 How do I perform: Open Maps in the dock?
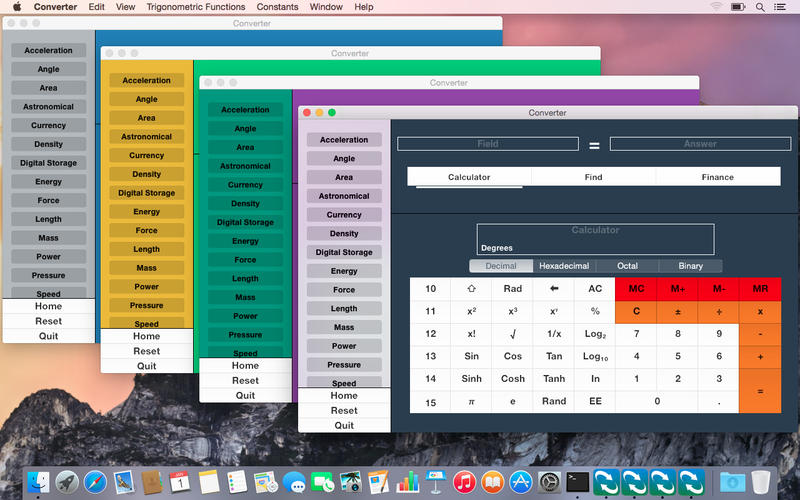[x=265, y=482]
